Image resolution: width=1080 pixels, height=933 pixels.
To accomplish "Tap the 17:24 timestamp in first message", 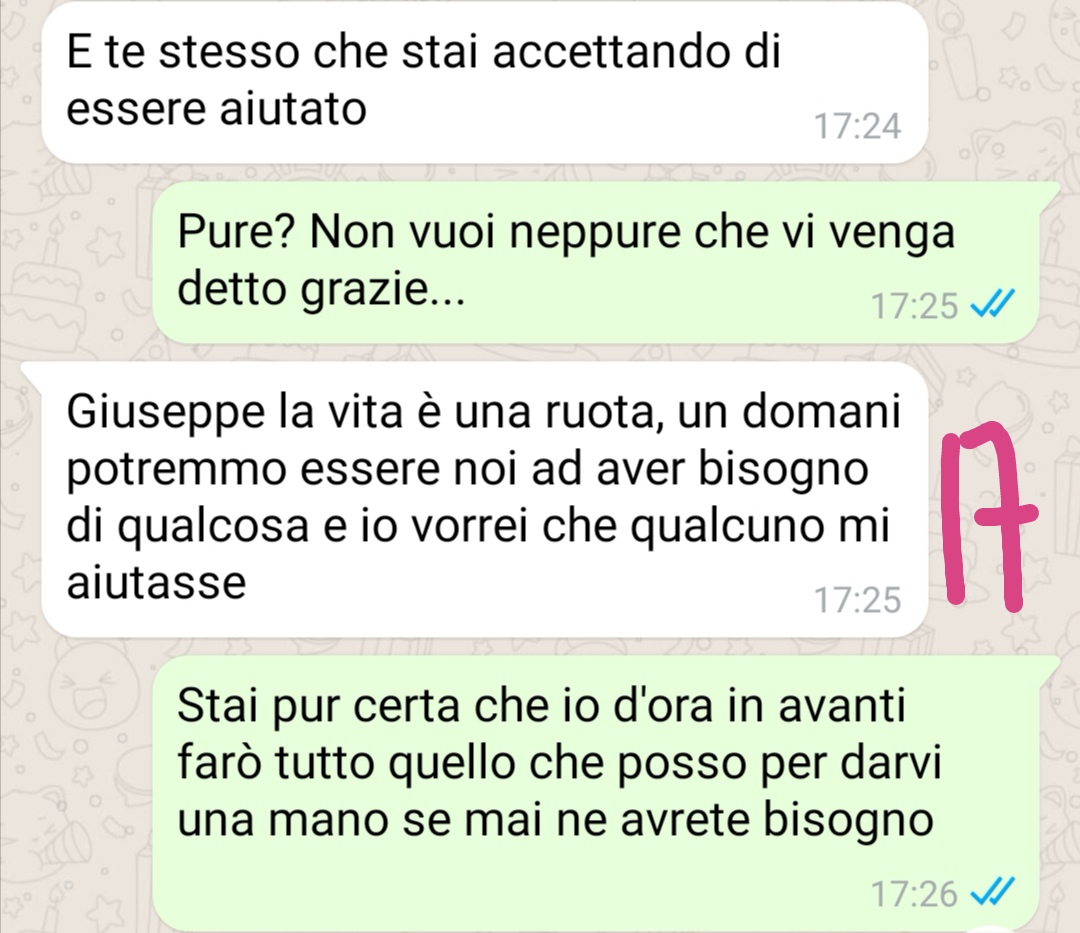I will point(857,126).
